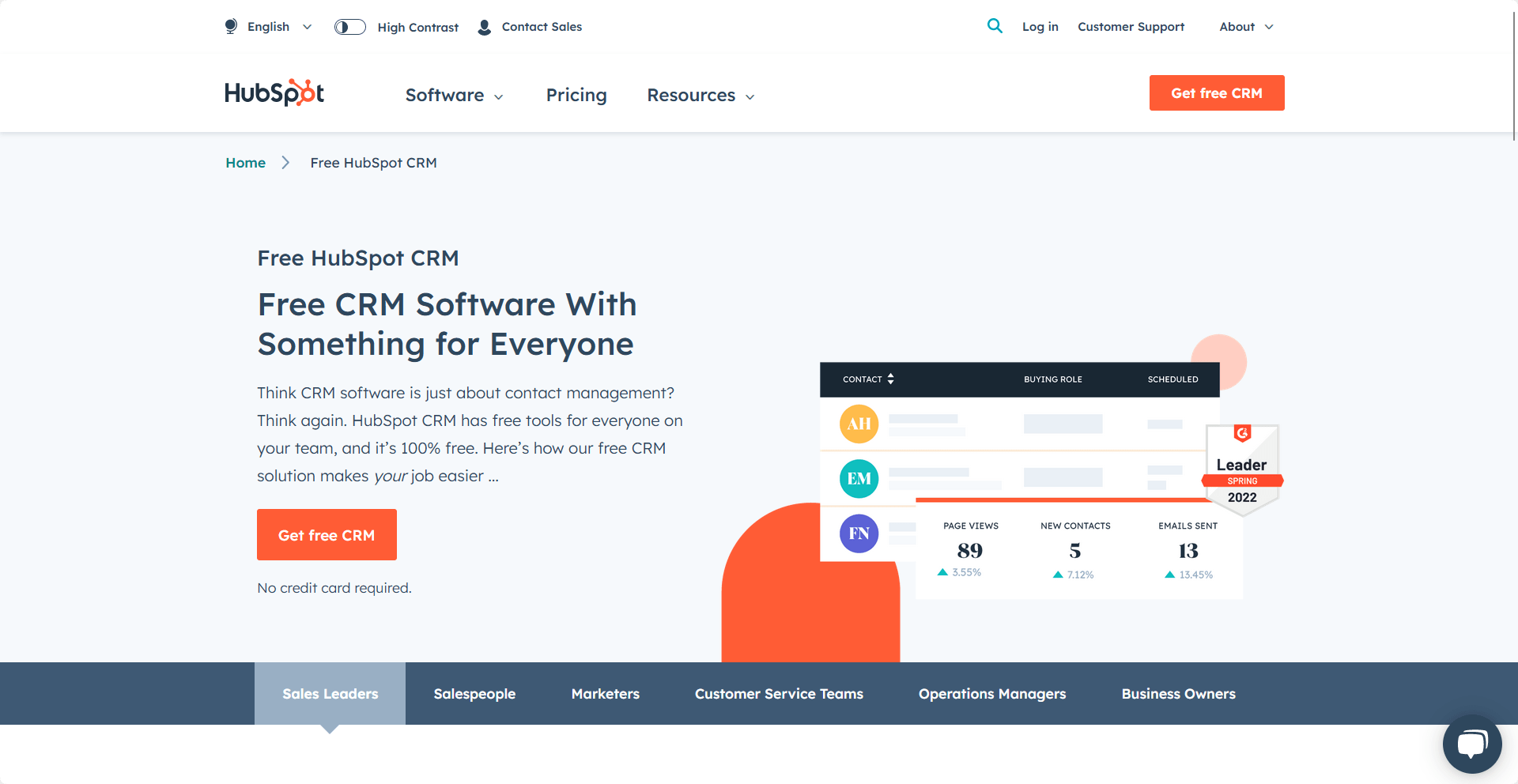Click the Page Views value 89
Viewport: 1518px width, 784px height.
click(x=970, y=550)
